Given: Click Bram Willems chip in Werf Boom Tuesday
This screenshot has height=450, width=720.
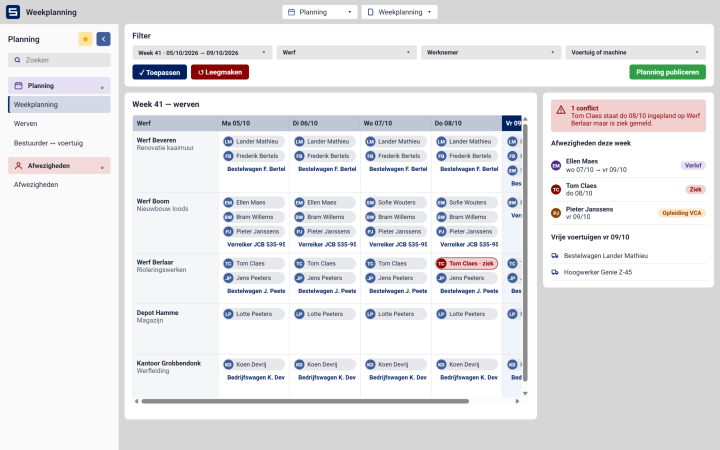Looking at the screenshot, I should click(325, 217).
